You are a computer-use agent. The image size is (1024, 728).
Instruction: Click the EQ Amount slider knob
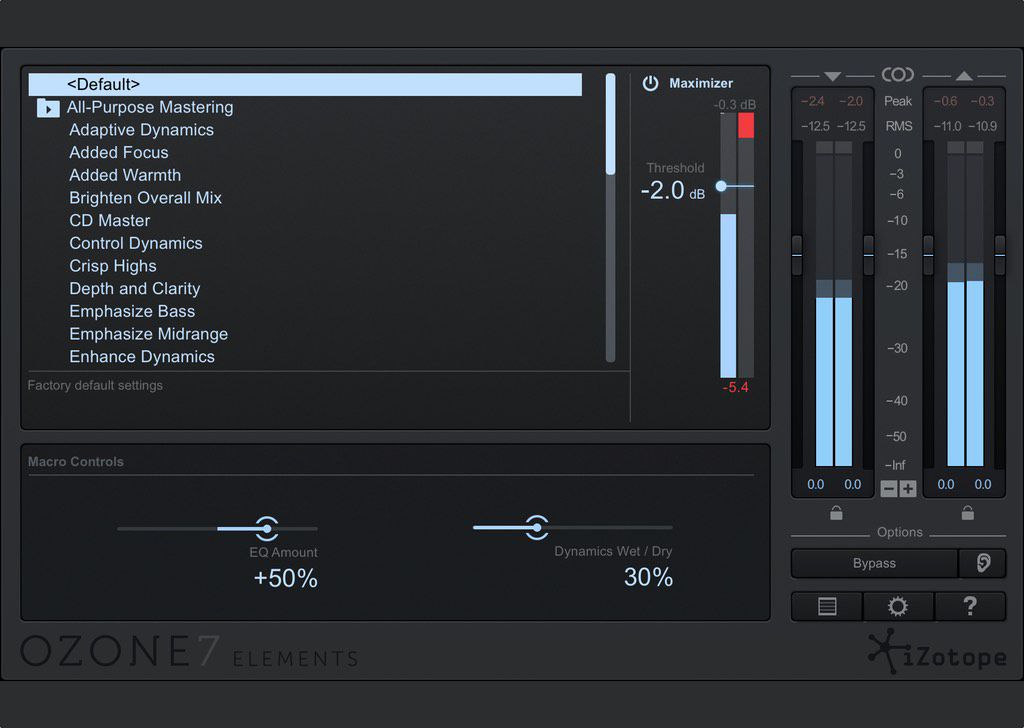point(266,528)
